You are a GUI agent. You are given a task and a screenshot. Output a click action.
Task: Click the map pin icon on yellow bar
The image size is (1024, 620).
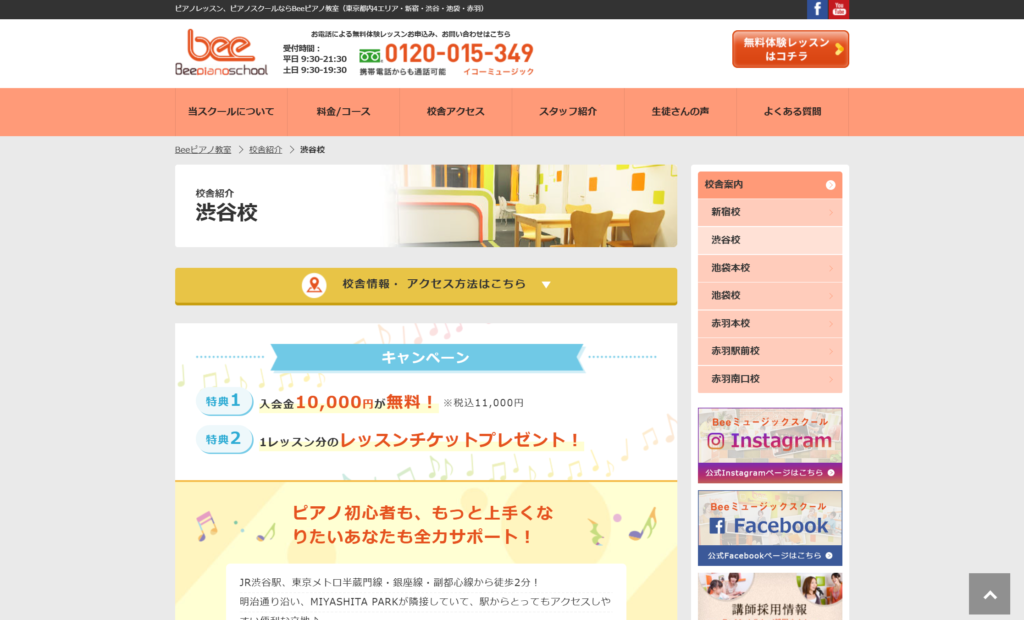pyautogui.click(x=314, y=285)
